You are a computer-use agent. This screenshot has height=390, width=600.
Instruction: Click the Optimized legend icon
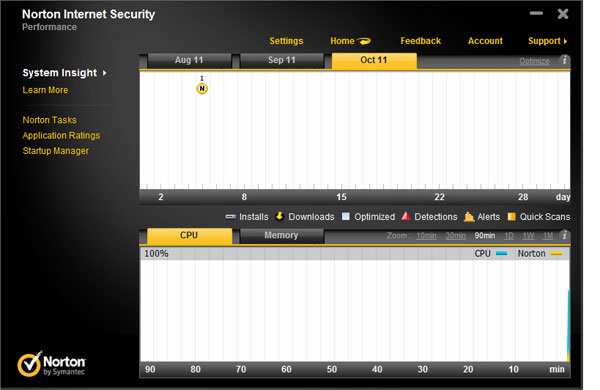click(346, 216)
